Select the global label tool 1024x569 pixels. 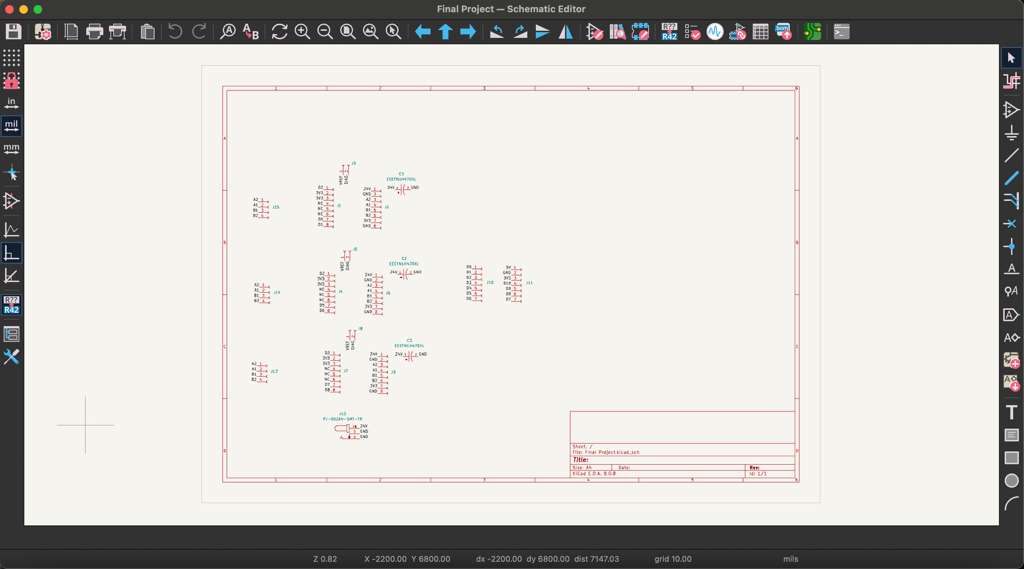point(1011,315)
